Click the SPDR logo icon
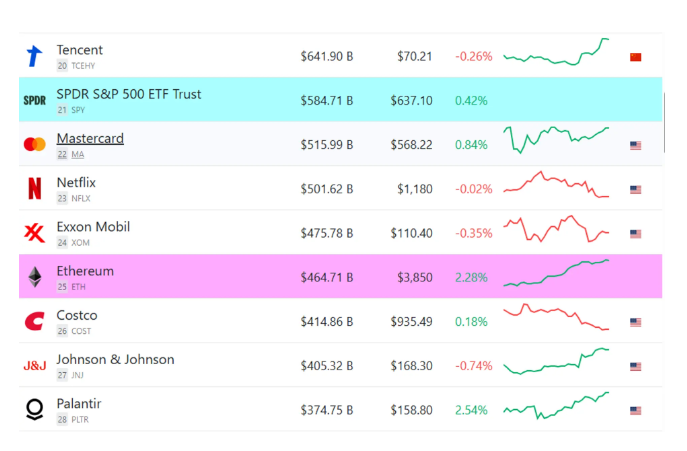This screenshot has height=451, width=687. (x=35, y=101)
